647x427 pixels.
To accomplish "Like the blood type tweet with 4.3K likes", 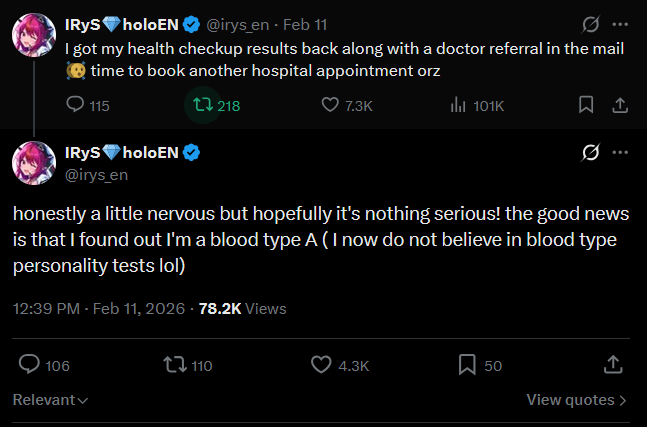I will [x=340, y=365].
